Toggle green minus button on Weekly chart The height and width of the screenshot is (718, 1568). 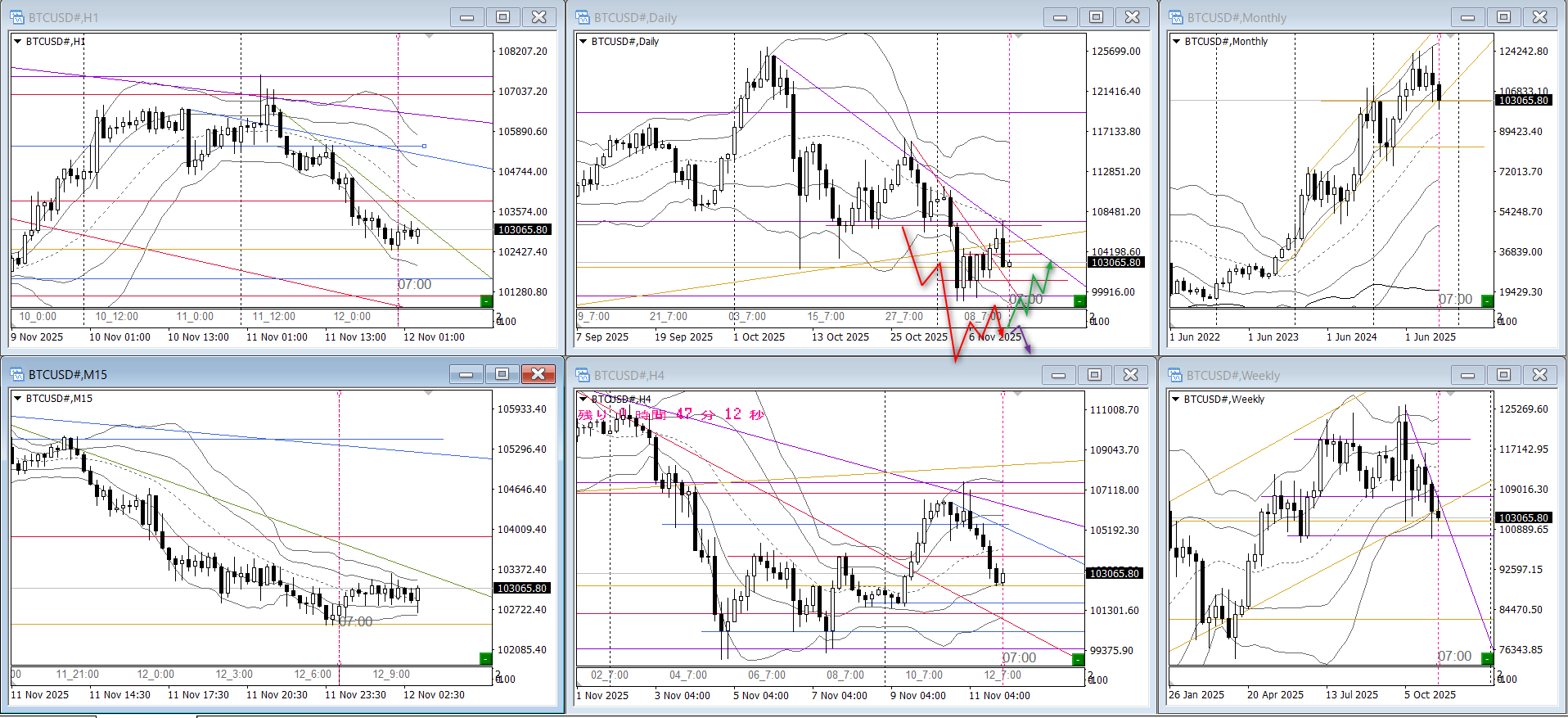[x=1487, y=658]
